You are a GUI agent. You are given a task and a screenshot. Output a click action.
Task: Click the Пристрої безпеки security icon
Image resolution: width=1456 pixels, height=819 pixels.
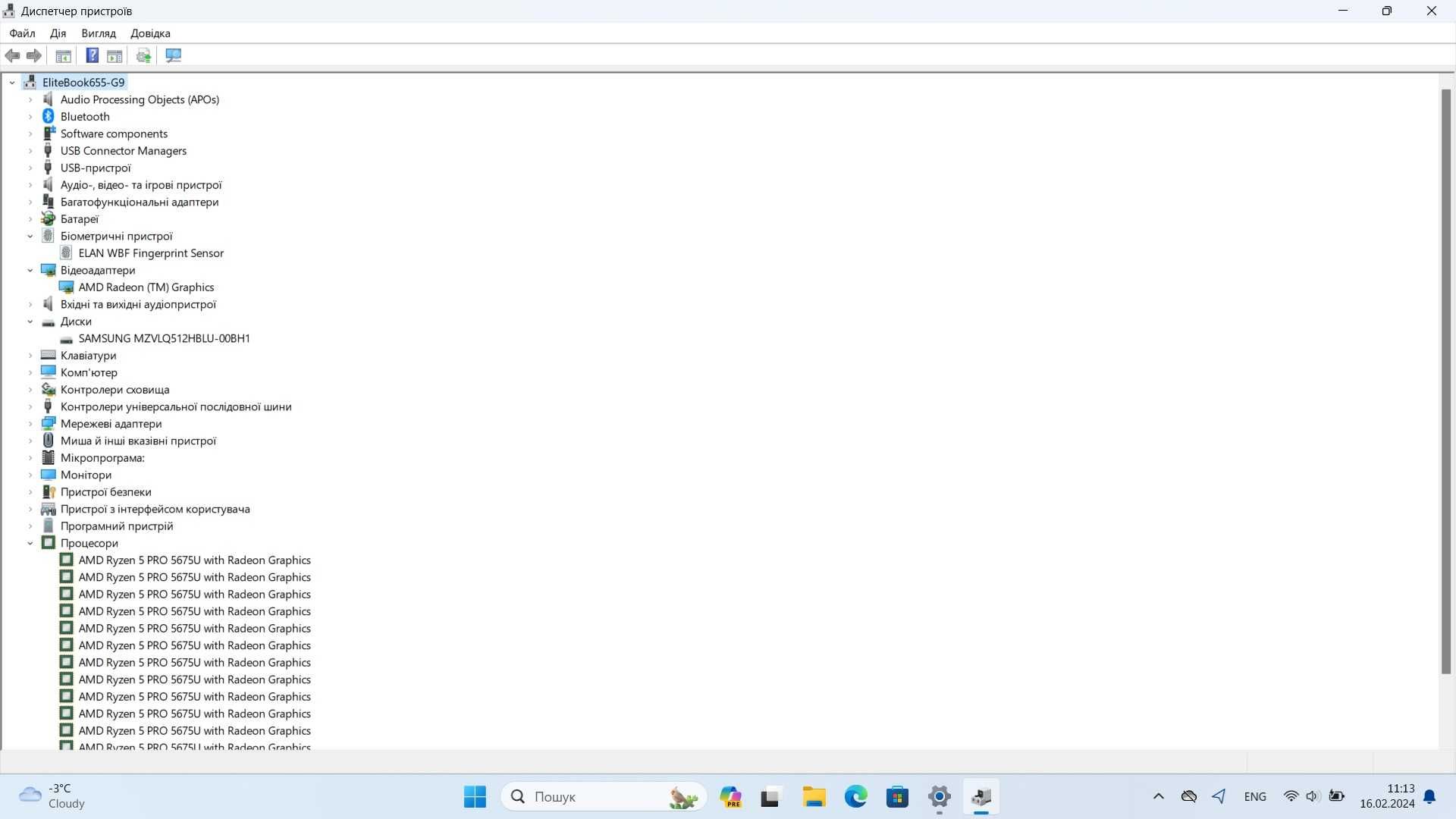(48, 491)
